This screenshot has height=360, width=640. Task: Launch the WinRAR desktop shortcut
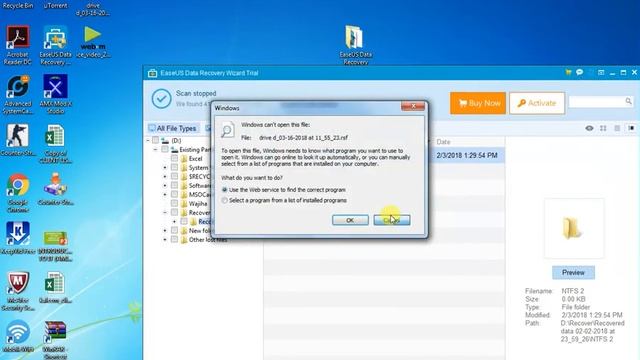(x=55, y=340)
